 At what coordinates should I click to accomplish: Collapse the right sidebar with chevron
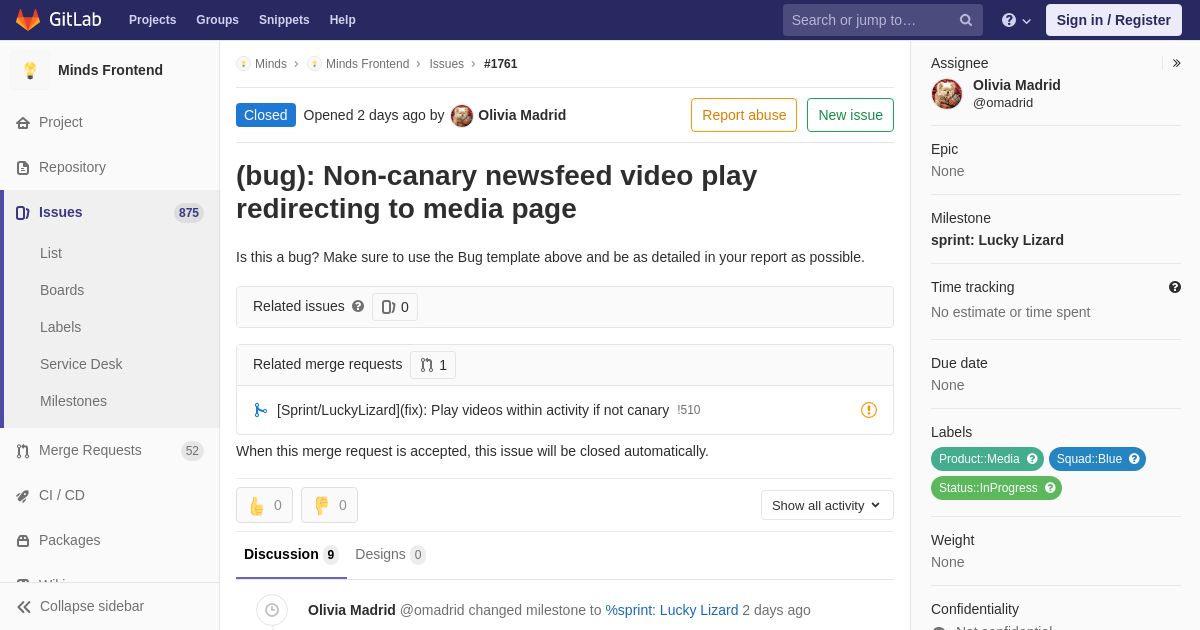point(1176,63)
